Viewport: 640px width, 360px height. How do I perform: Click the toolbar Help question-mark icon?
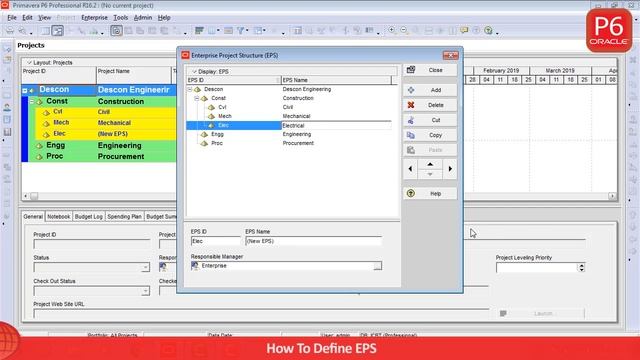(488, 30)
